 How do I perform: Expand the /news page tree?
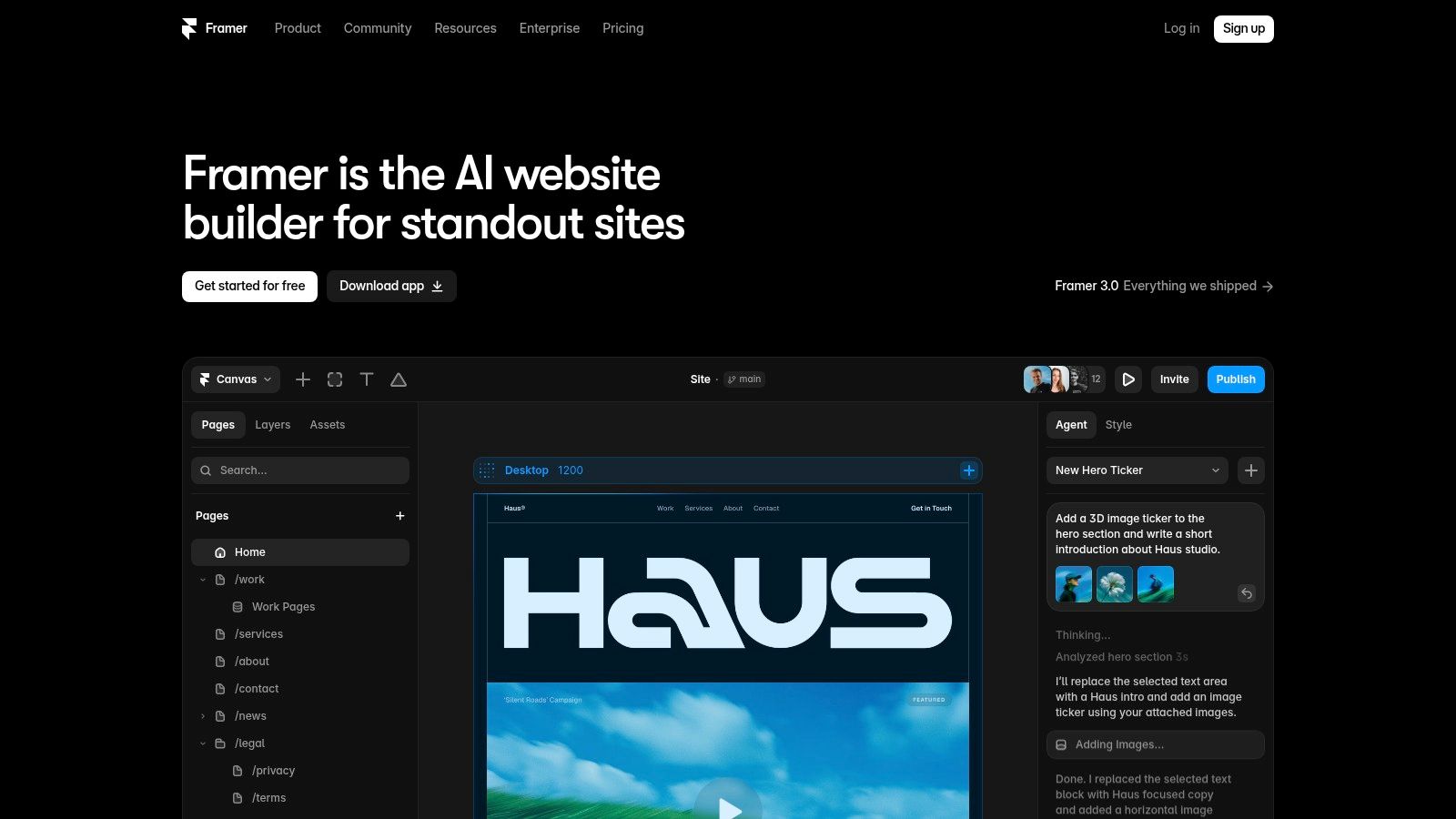pos(203,716)
